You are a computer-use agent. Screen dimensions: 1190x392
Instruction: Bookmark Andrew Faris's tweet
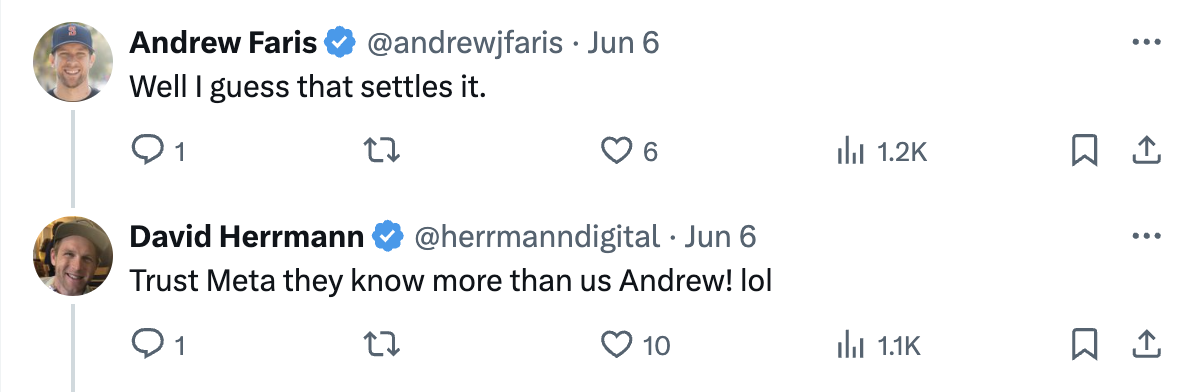pos(1085,152)
